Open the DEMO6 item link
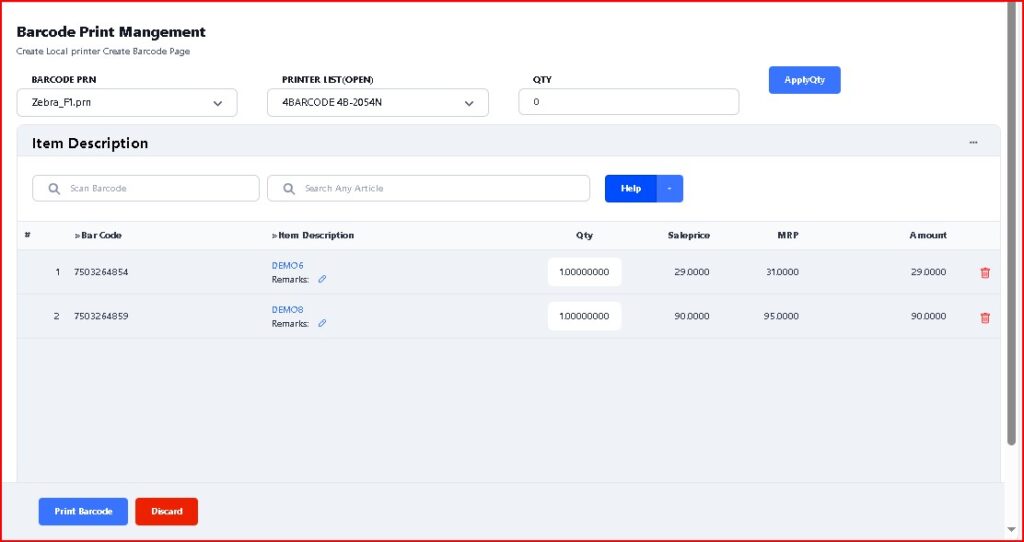The height and width of the screenshot is (542, 1024). [x=287, y=265]
